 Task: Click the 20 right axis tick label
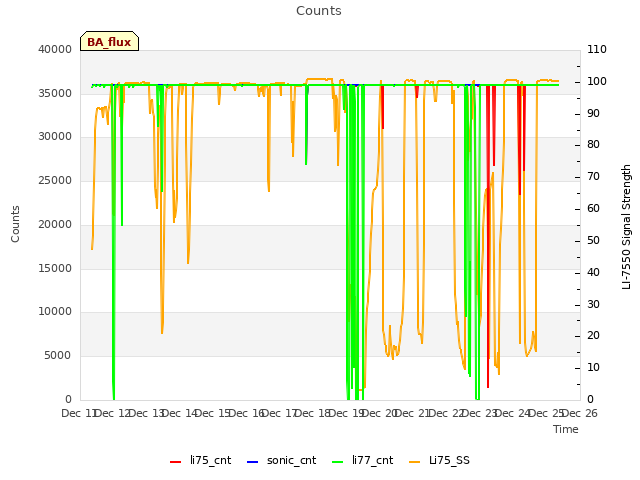pyautogui.click(x=593, y=336)
